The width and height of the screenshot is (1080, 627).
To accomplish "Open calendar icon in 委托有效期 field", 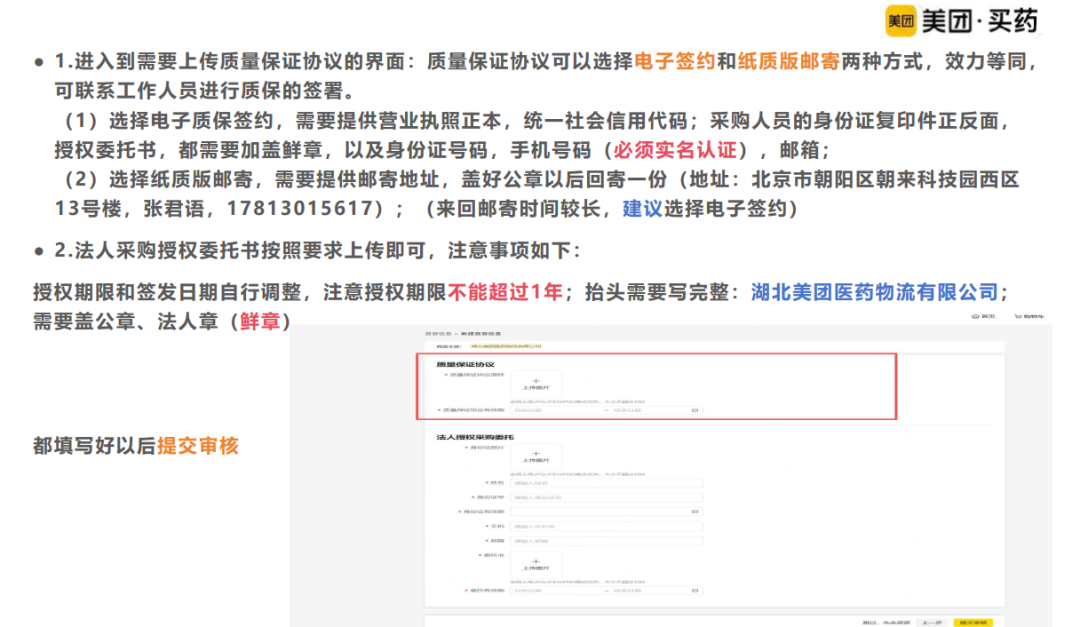I will 694,590.
